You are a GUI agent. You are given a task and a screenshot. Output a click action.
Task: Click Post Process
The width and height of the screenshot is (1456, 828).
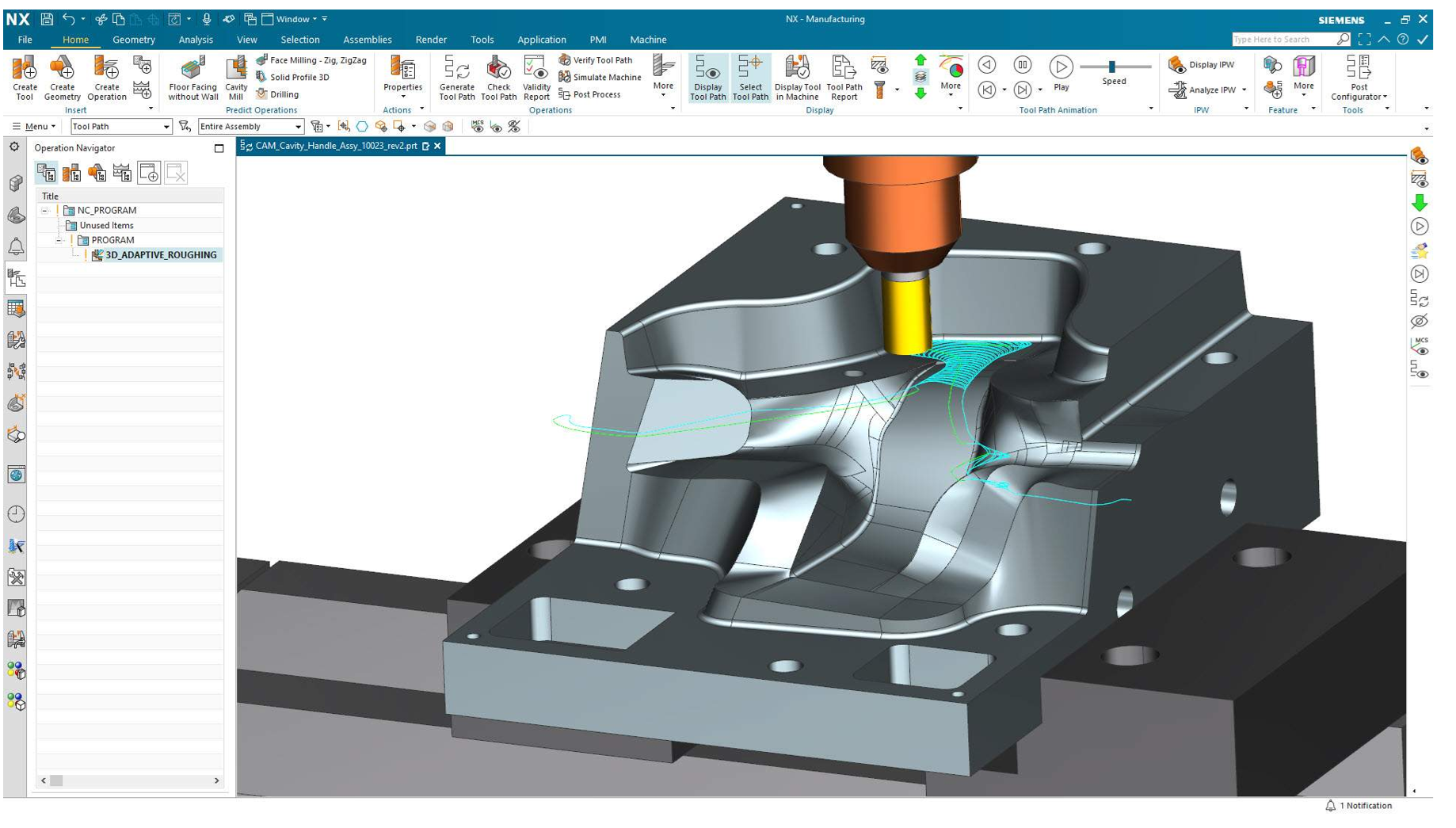click(x=589, y=94)
